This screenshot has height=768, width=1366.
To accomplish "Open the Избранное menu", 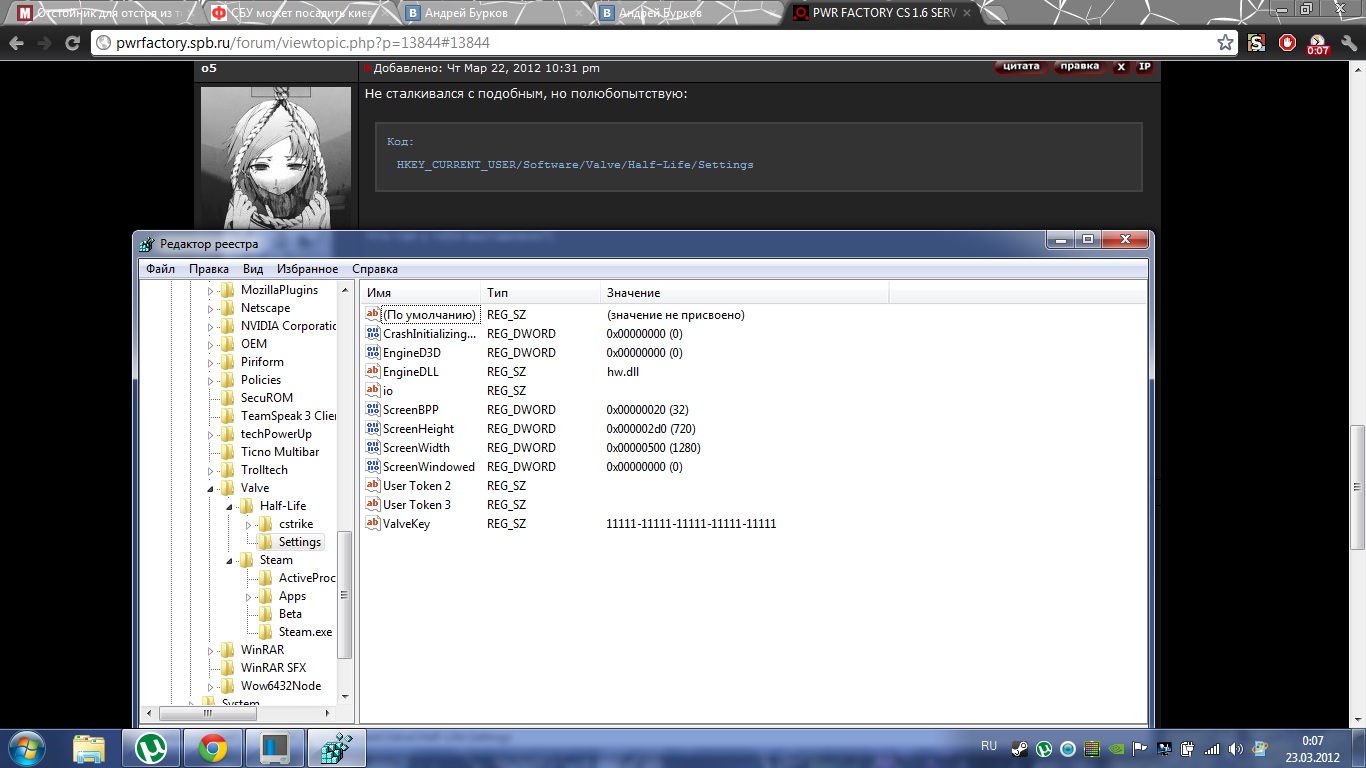I will pos(307,269).
